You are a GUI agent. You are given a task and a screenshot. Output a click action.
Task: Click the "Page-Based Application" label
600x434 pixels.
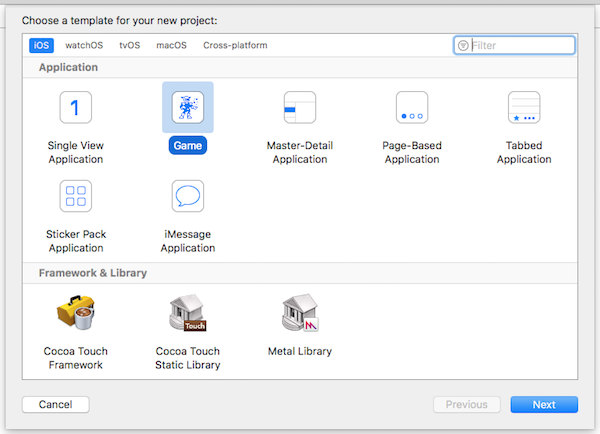click(x=412, y=152)
